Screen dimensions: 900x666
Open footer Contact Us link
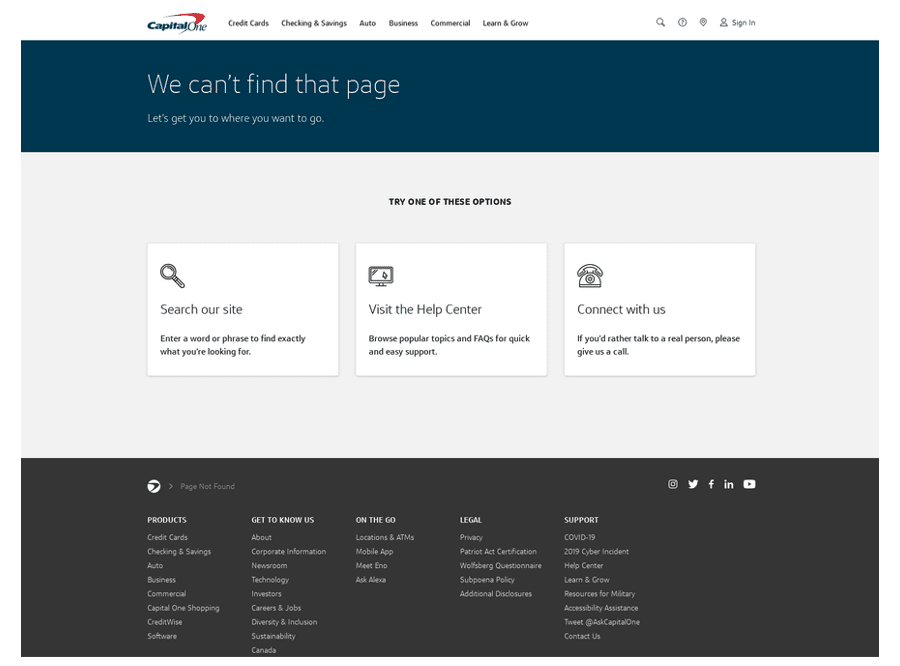click(x=582, y=636)
